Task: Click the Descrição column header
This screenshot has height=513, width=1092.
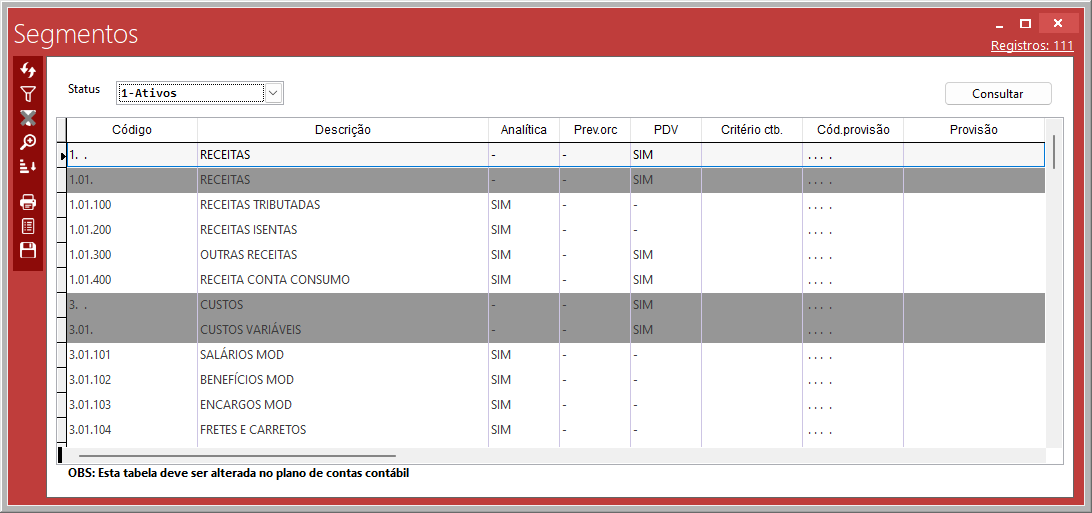Action: tap(343, 129)
